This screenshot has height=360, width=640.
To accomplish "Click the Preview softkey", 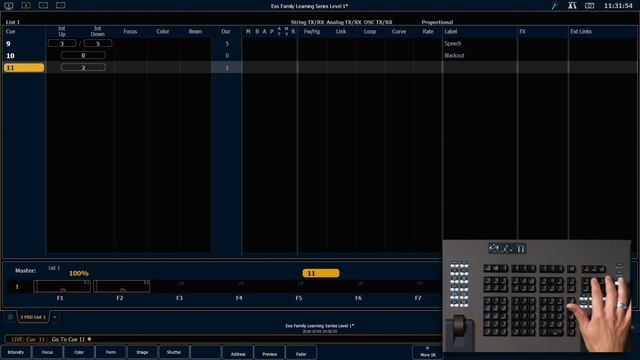I will (269, 353).
